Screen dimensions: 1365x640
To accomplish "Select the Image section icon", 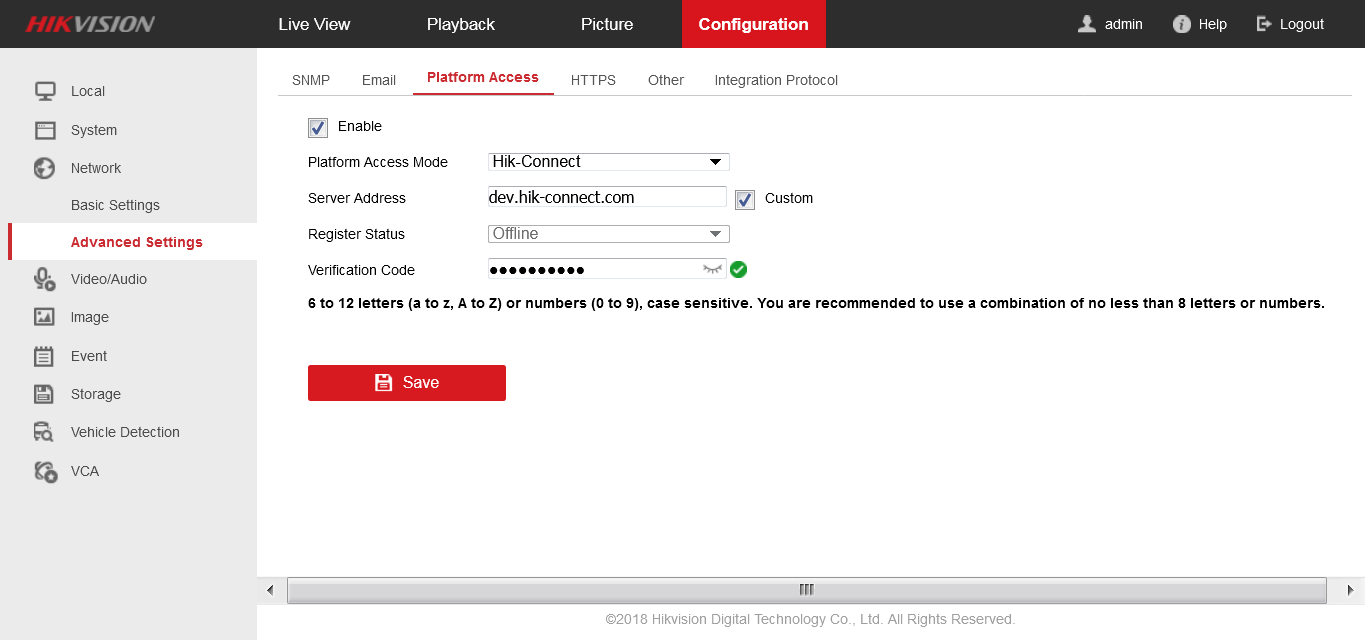I will 45,317.
